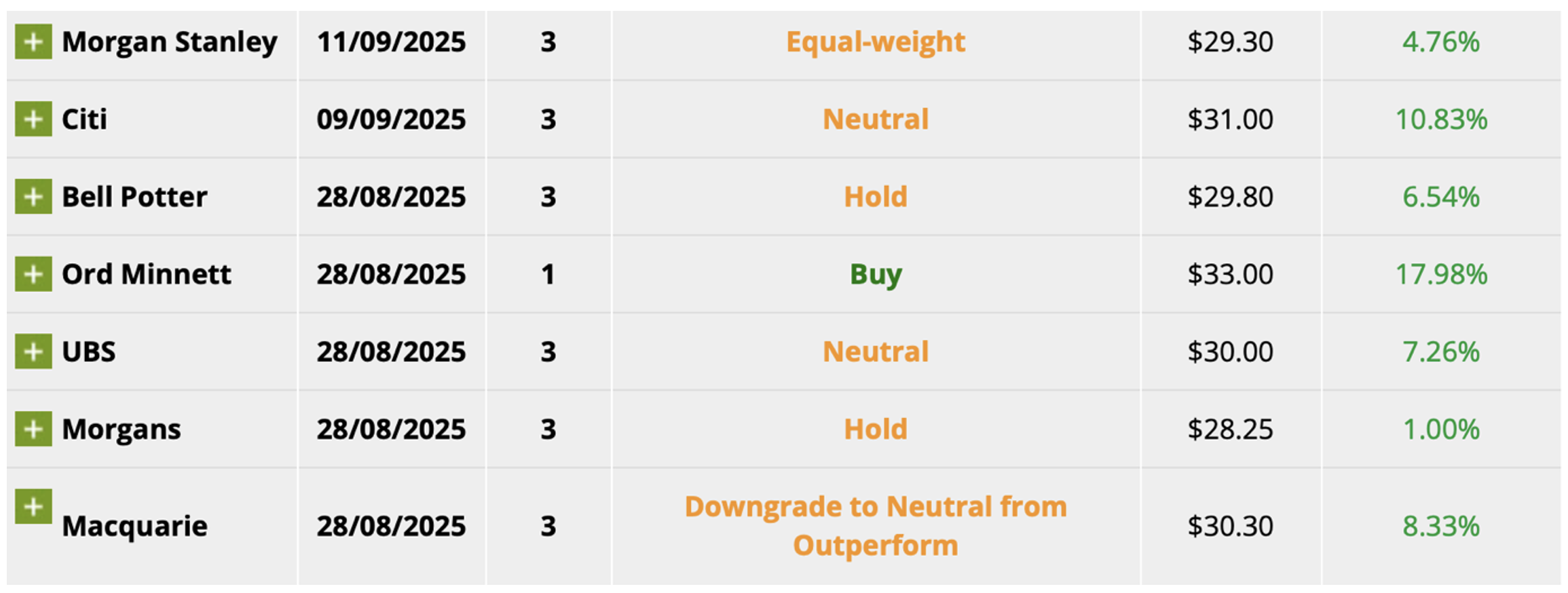Click Bell Potter's Hold rating

(876, 197)
